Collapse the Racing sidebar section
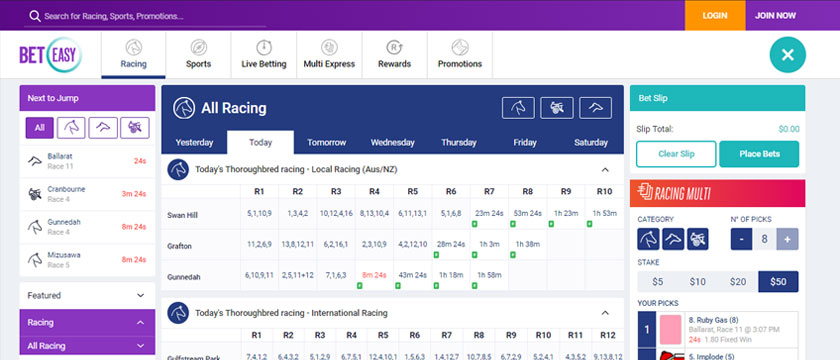Screen dimensions: 840x360 click(87, 322)
